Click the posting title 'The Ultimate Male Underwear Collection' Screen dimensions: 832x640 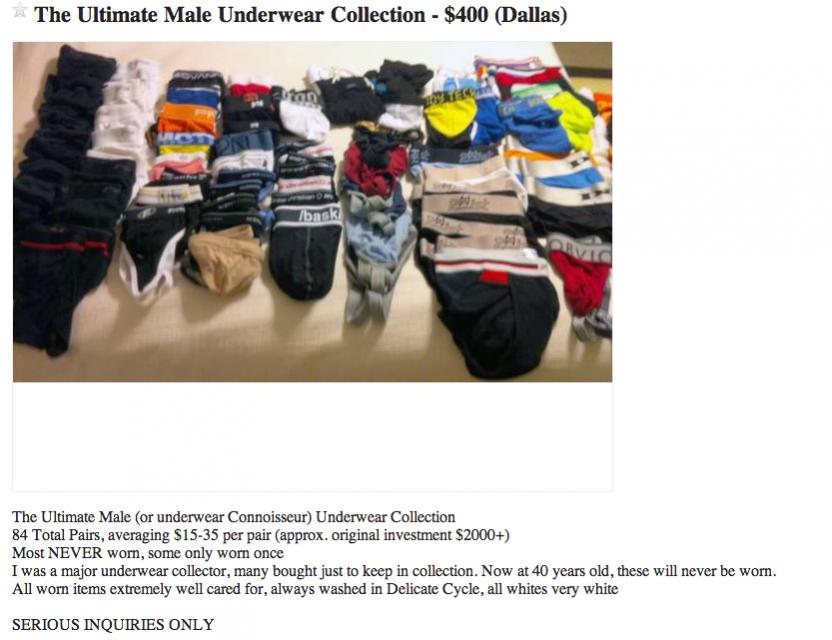[230, 15]
